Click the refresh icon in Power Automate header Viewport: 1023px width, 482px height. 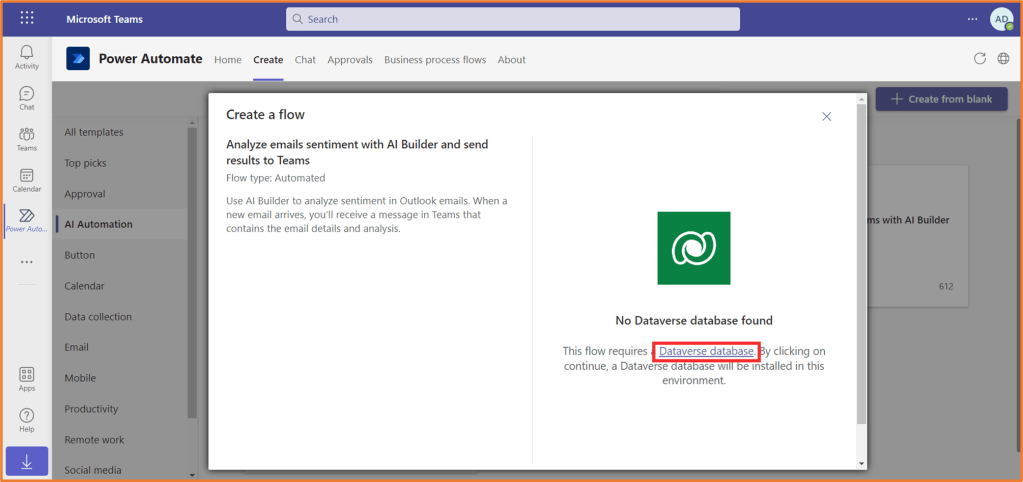point(980,59)
